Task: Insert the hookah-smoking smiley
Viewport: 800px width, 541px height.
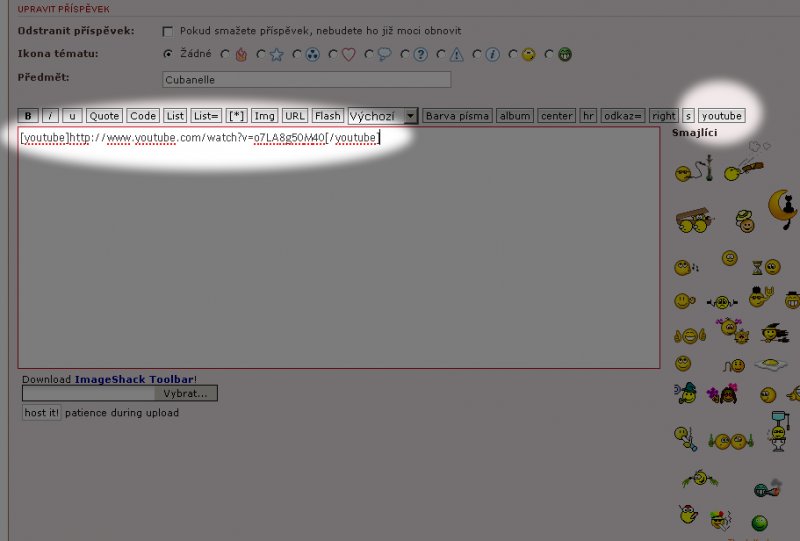Action: point(694,171)
